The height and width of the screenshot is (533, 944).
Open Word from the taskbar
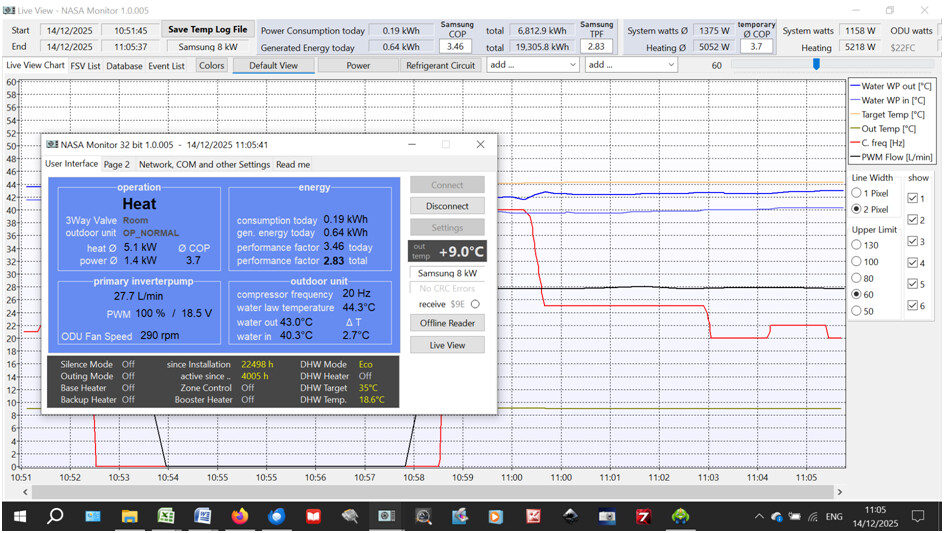pyautogui.click(x=202, y=516)
